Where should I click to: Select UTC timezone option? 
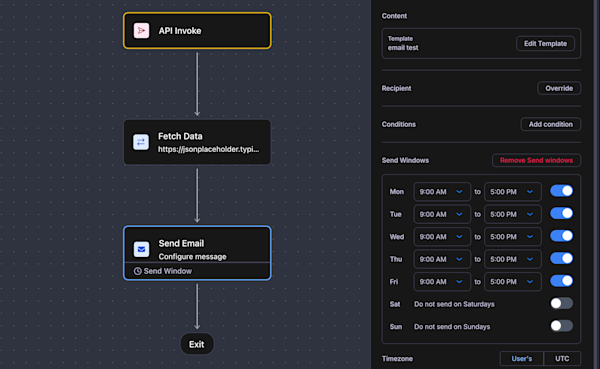pos(562,359)
